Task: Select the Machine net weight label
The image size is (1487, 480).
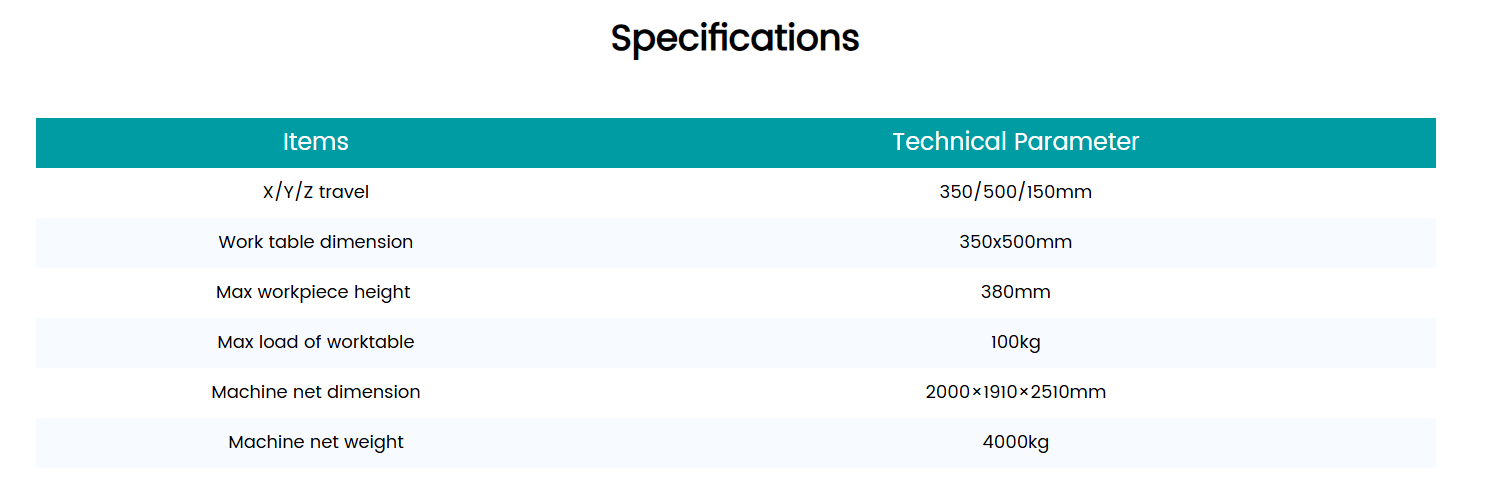Action: pyautogui.click(x=316, y=442)
